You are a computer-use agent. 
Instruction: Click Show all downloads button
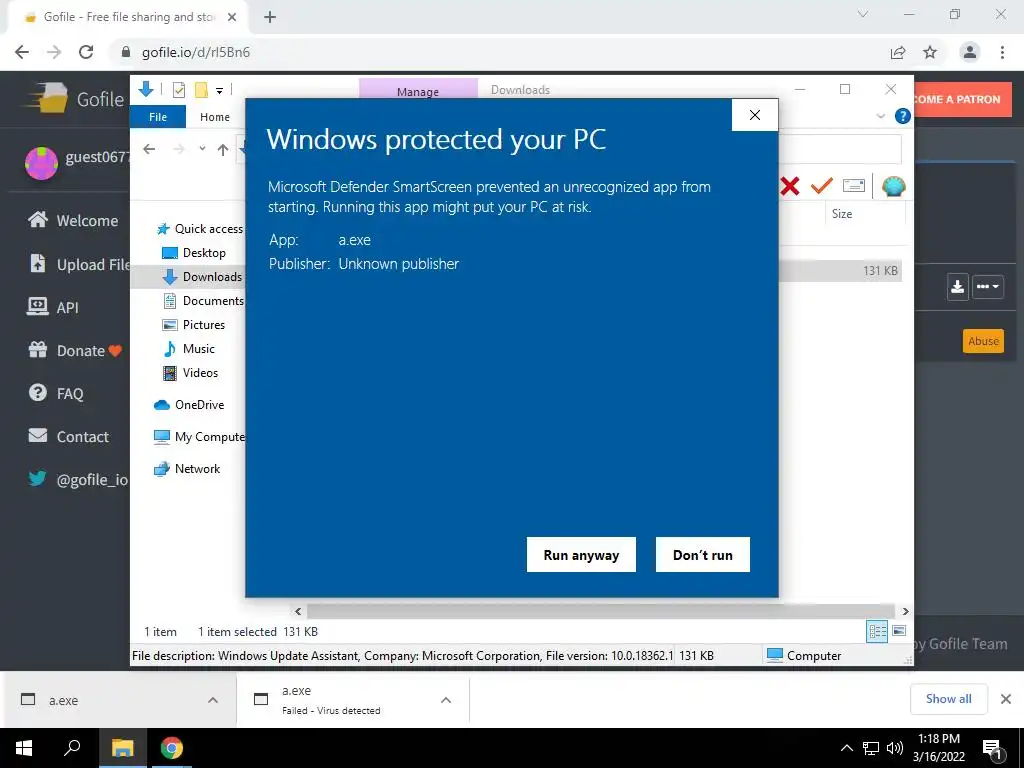click(948, 699)
